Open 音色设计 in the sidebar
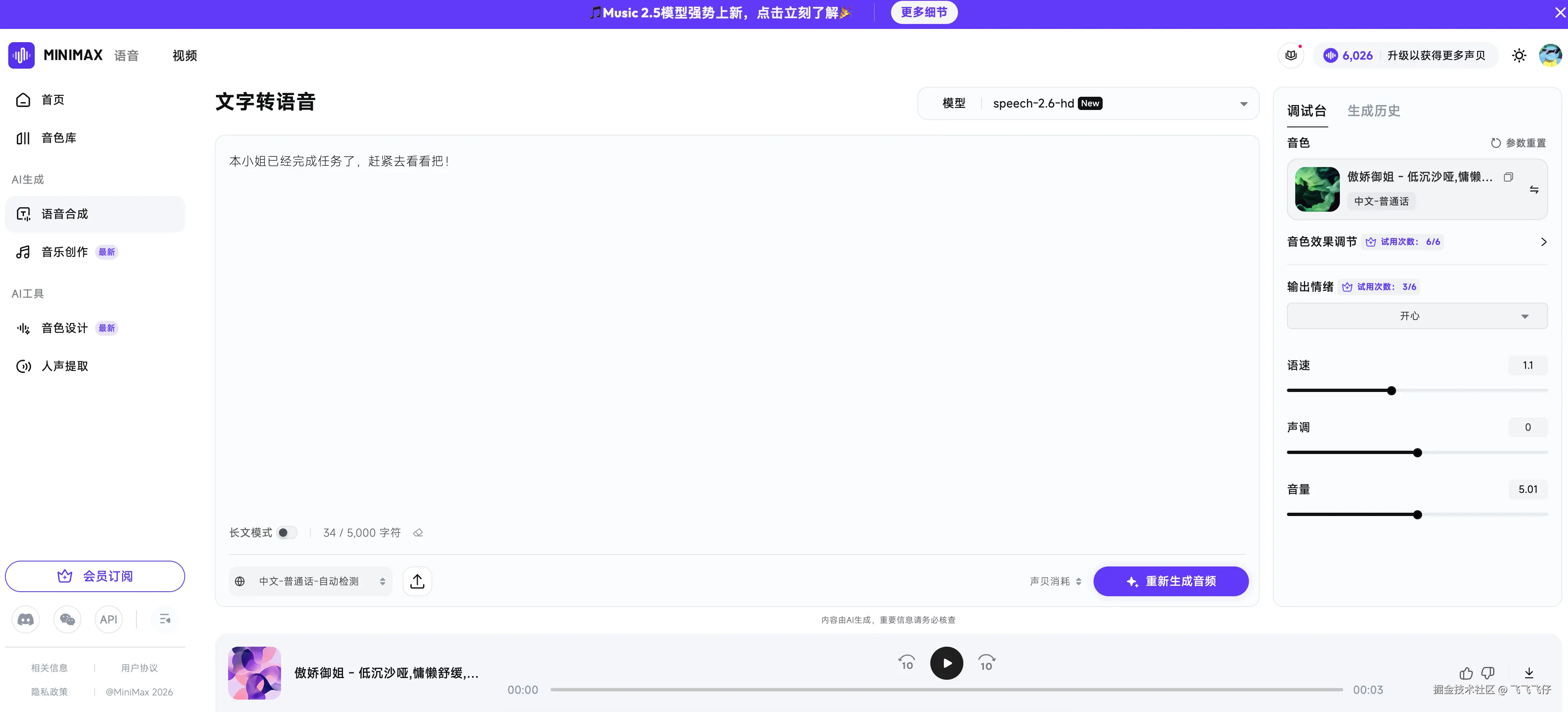The image size is (1568, 712). pyautogui.click(x=95, y=328)
